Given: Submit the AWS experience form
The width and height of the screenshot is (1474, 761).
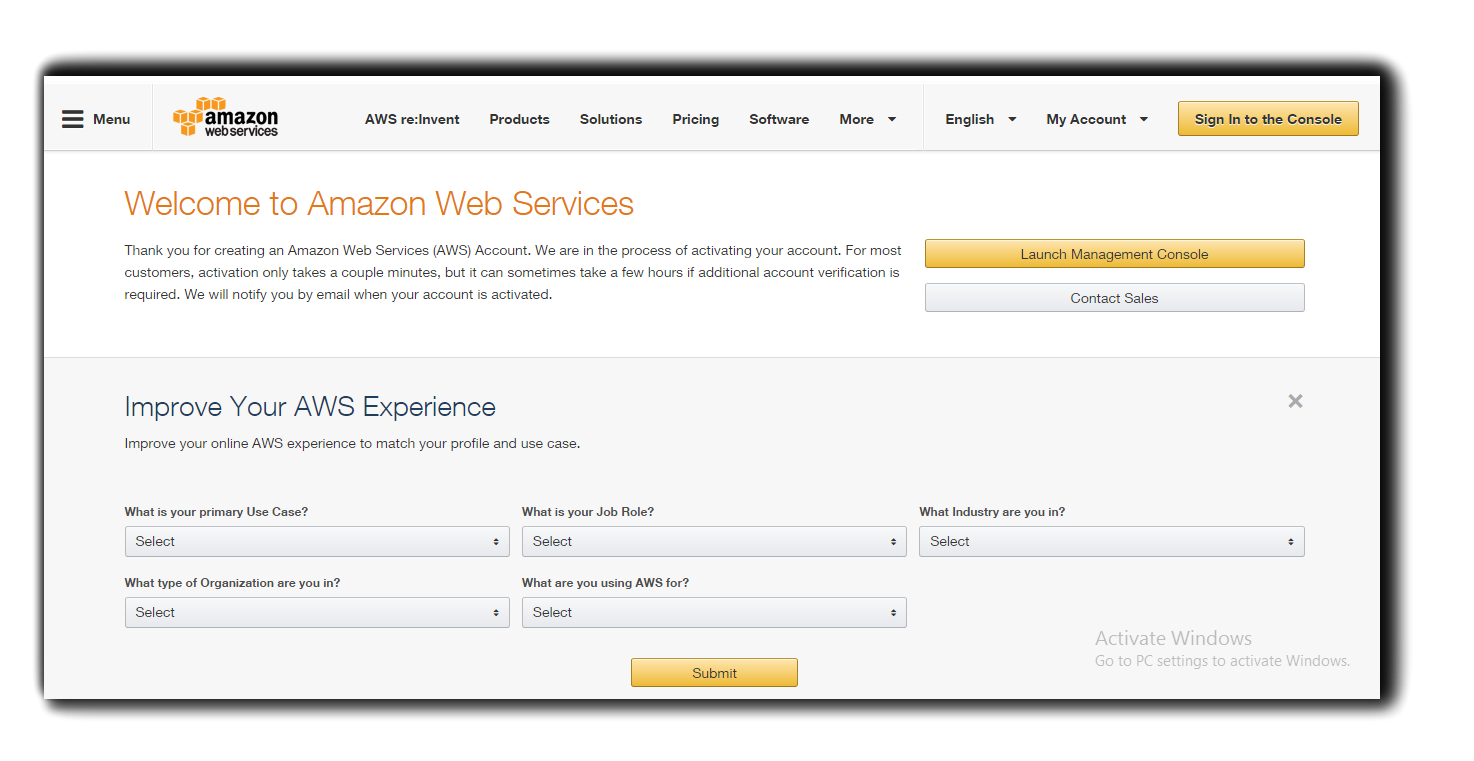Looking at the screenshot, I should [714, 673].
